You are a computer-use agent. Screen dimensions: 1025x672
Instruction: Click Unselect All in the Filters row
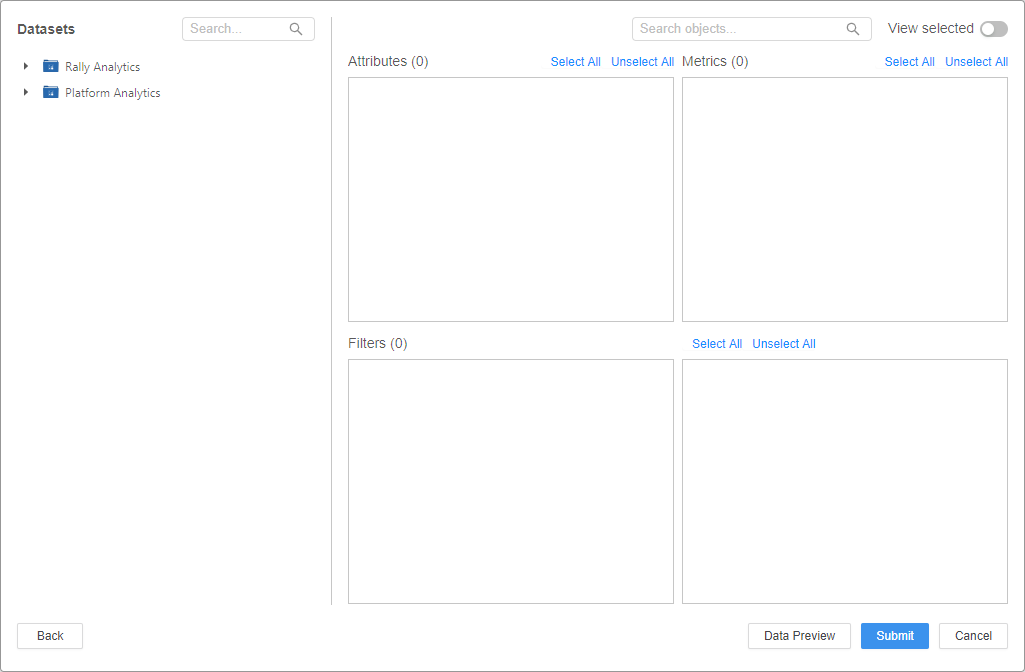click(784, 344)
